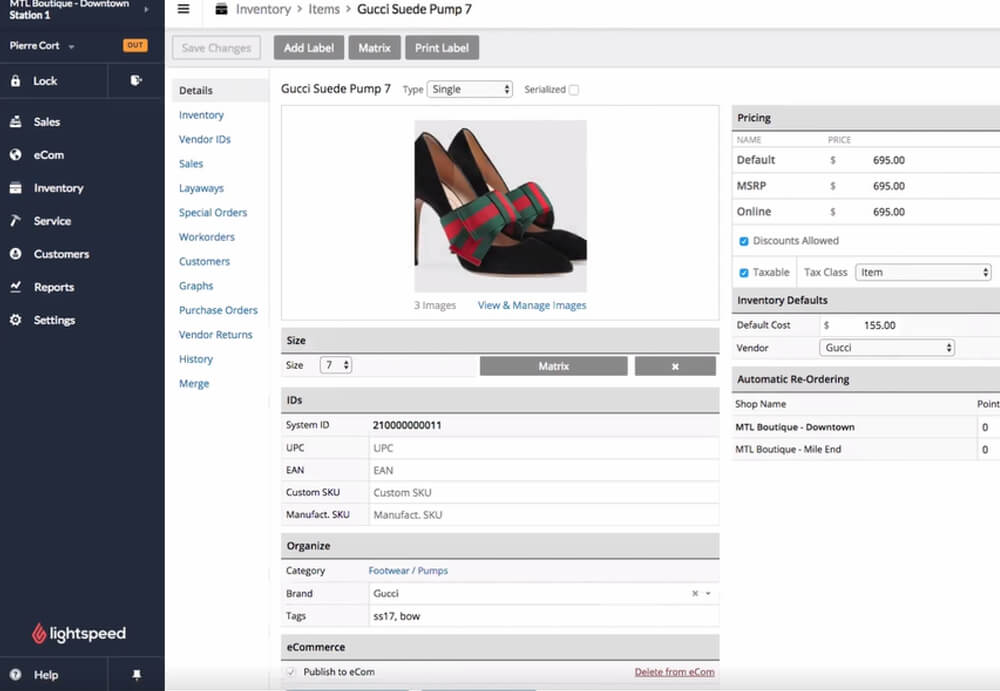Click the Save Changes button
Screen dimensions: 1000x691
coord(216,48)
